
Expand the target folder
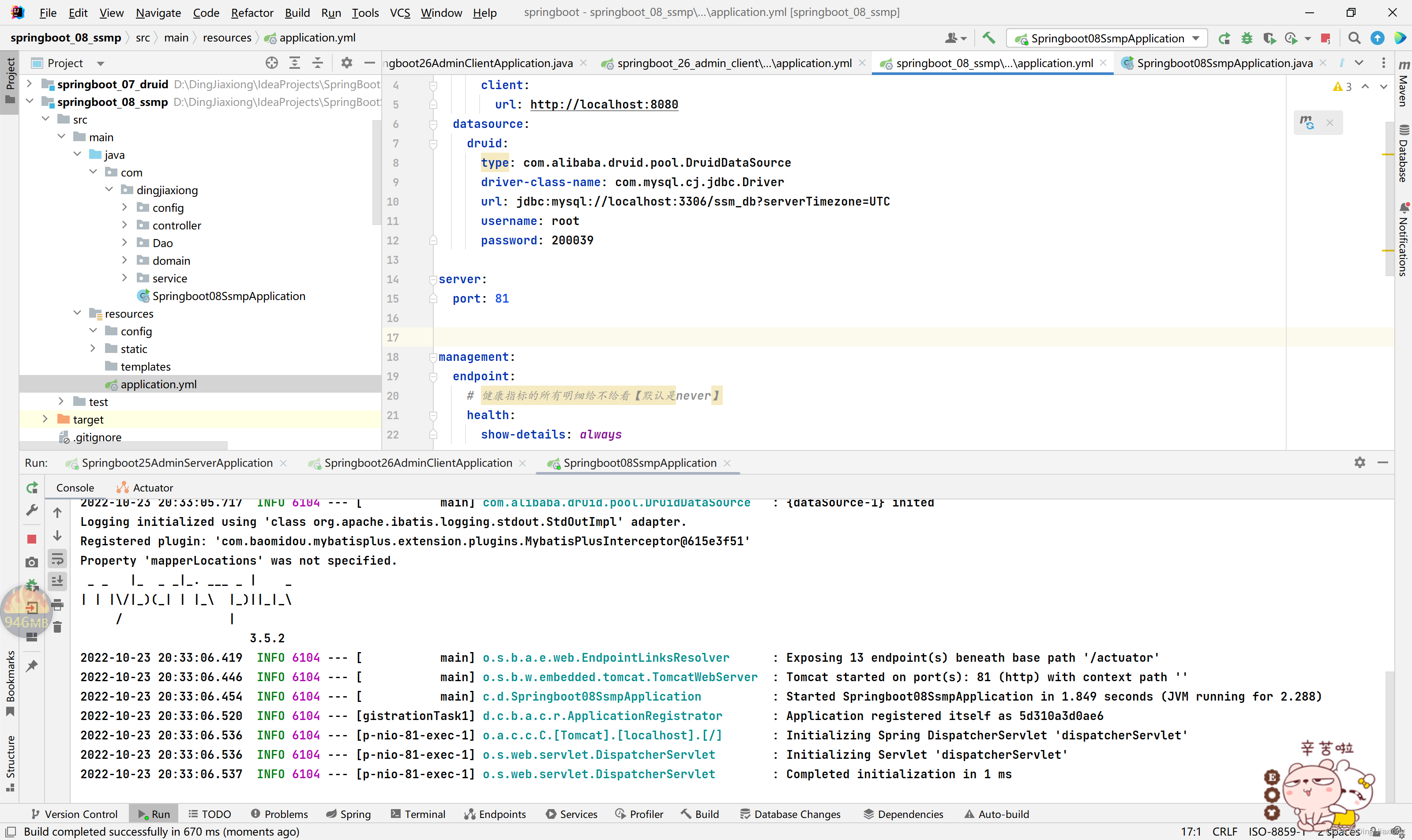point(45,419)
